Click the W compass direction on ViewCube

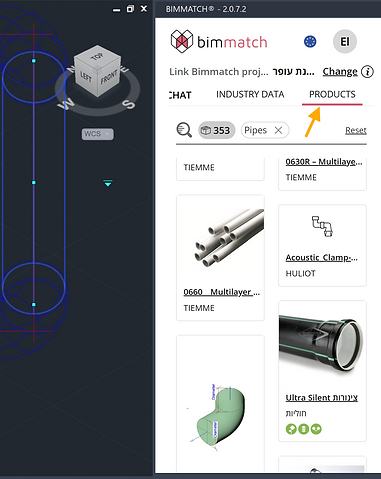point(65,104)
